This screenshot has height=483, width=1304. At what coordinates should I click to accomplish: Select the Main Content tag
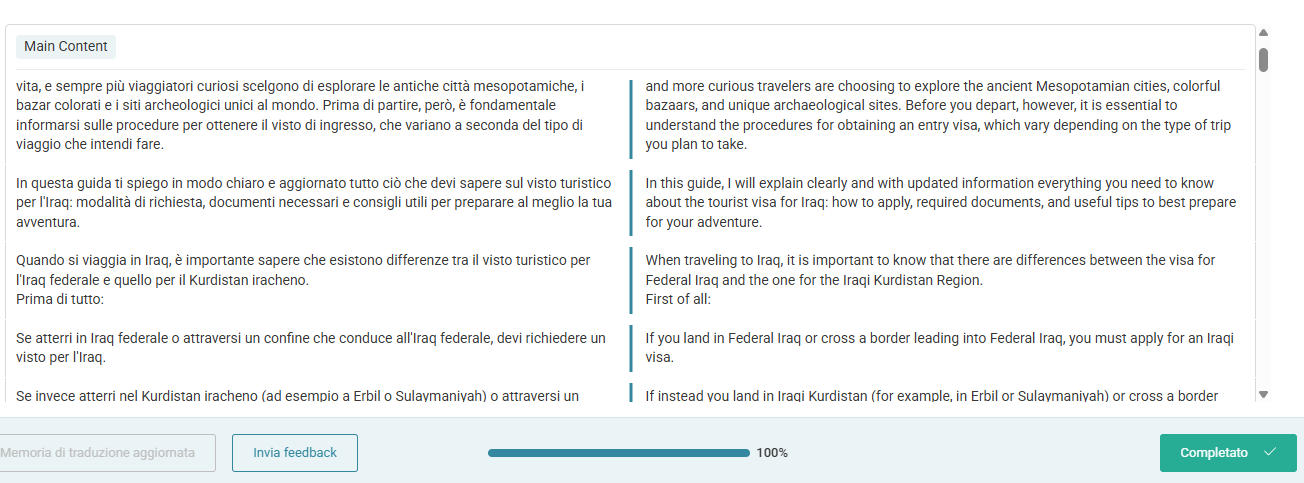(x=66, y=46)
